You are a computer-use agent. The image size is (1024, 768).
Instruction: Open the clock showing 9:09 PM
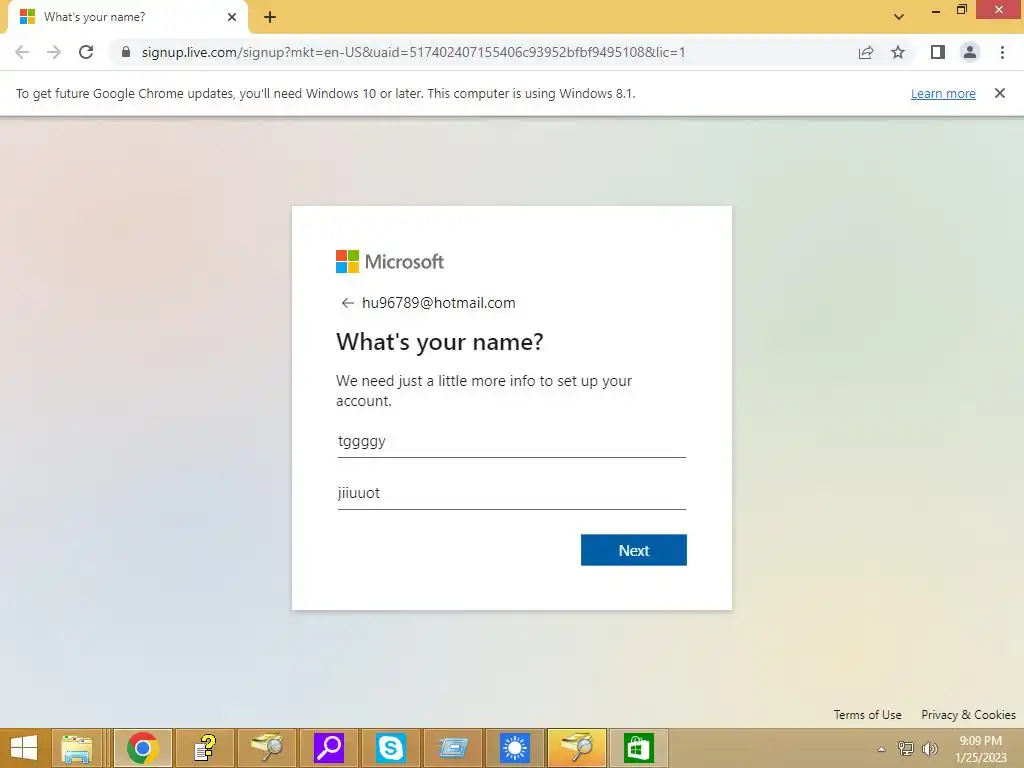coord(981,749)
